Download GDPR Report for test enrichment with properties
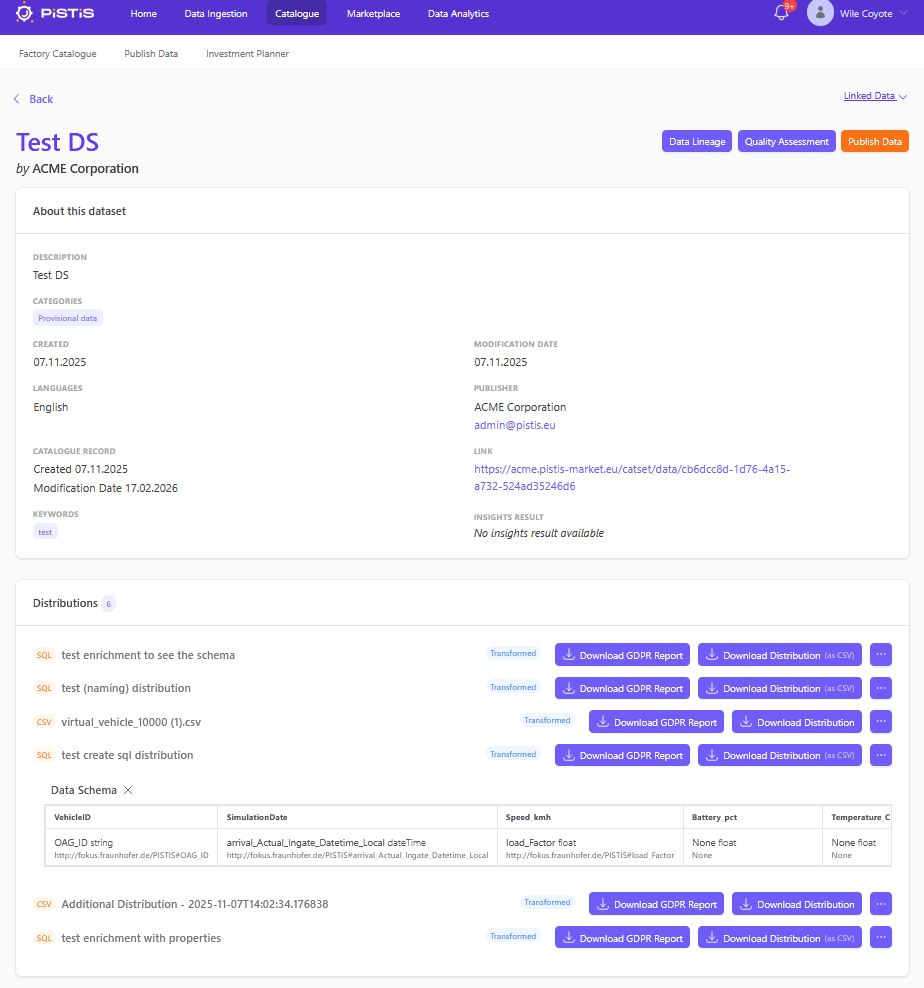The image size is (924, 988). 622,938
